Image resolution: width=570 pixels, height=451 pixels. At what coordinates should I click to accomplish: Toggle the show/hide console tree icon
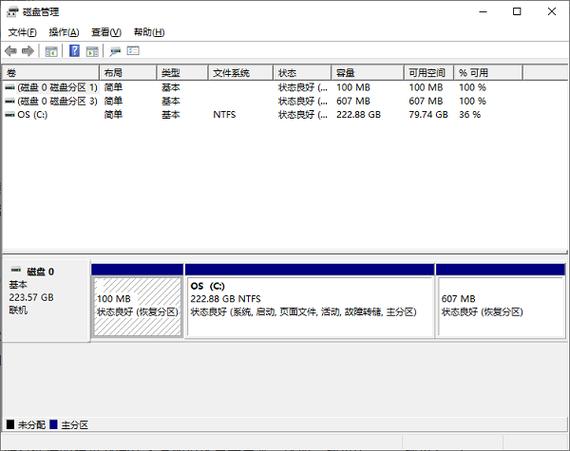[51, 51]
